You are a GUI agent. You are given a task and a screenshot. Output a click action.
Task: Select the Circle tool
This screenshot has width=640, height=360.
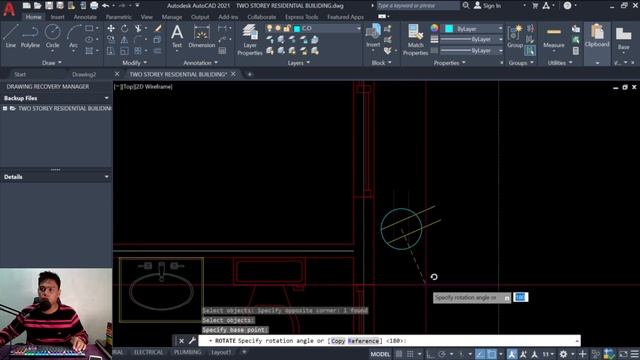[52, 36]
